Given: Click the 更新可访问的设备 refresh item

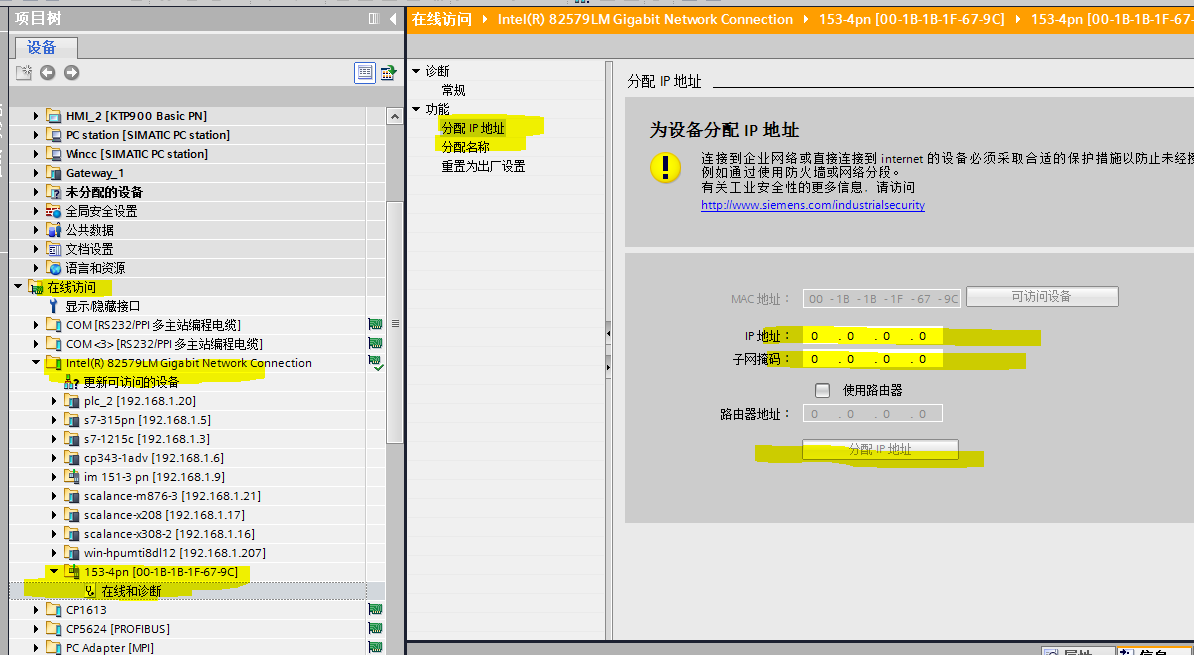Looking at the screenshot, I should click(130, 382).
